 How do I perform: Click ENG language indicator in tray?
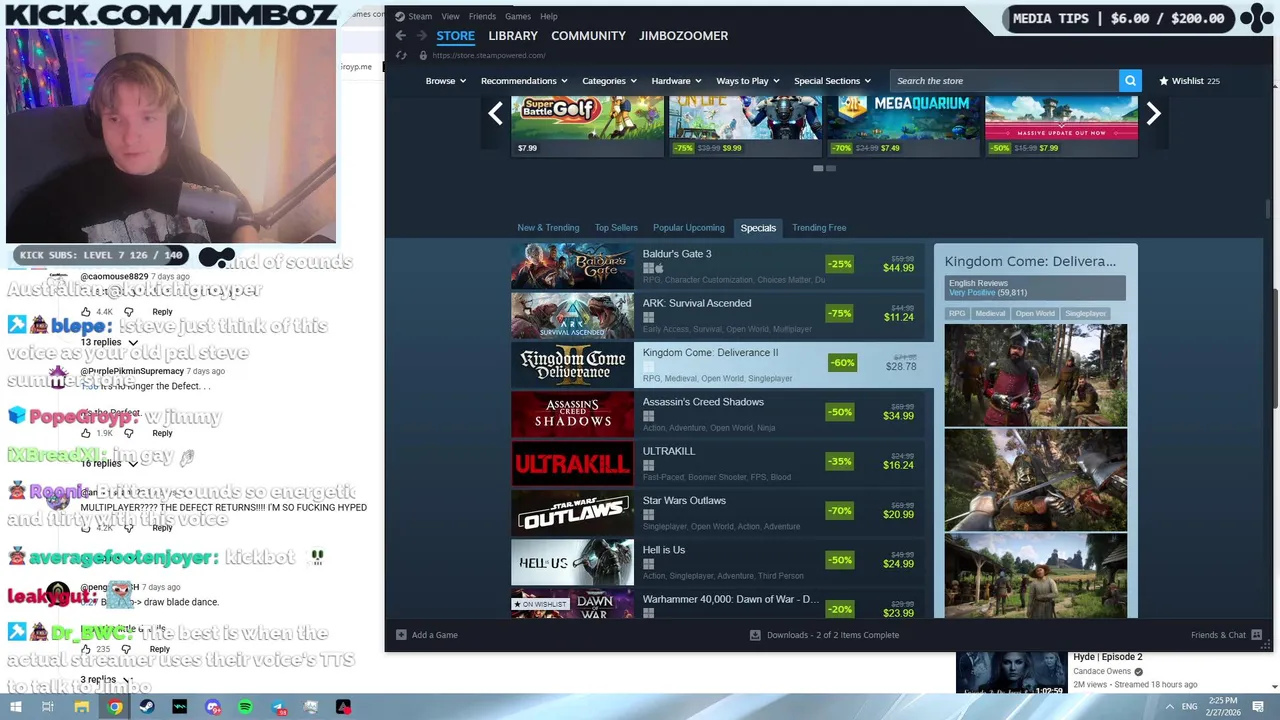pos(1189,707)
